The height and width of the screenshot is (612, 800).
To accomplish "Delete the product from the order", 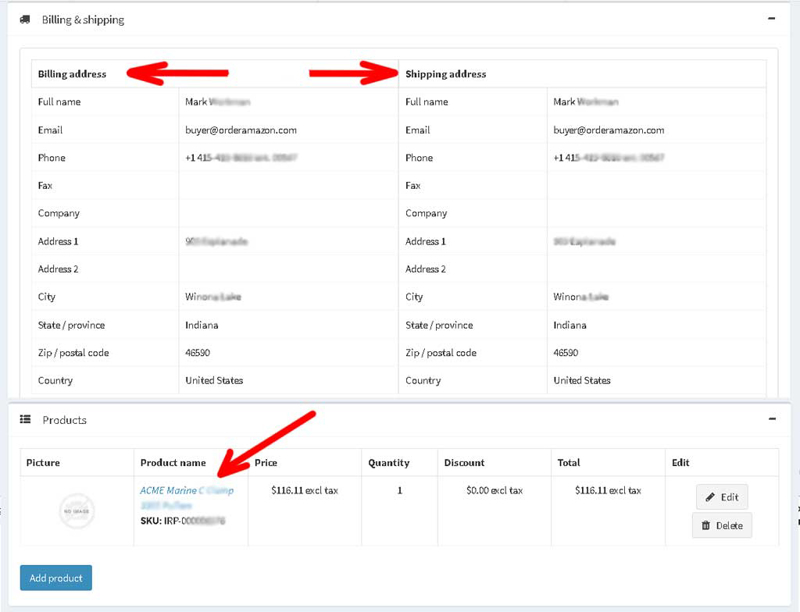I will pos(722,525).
